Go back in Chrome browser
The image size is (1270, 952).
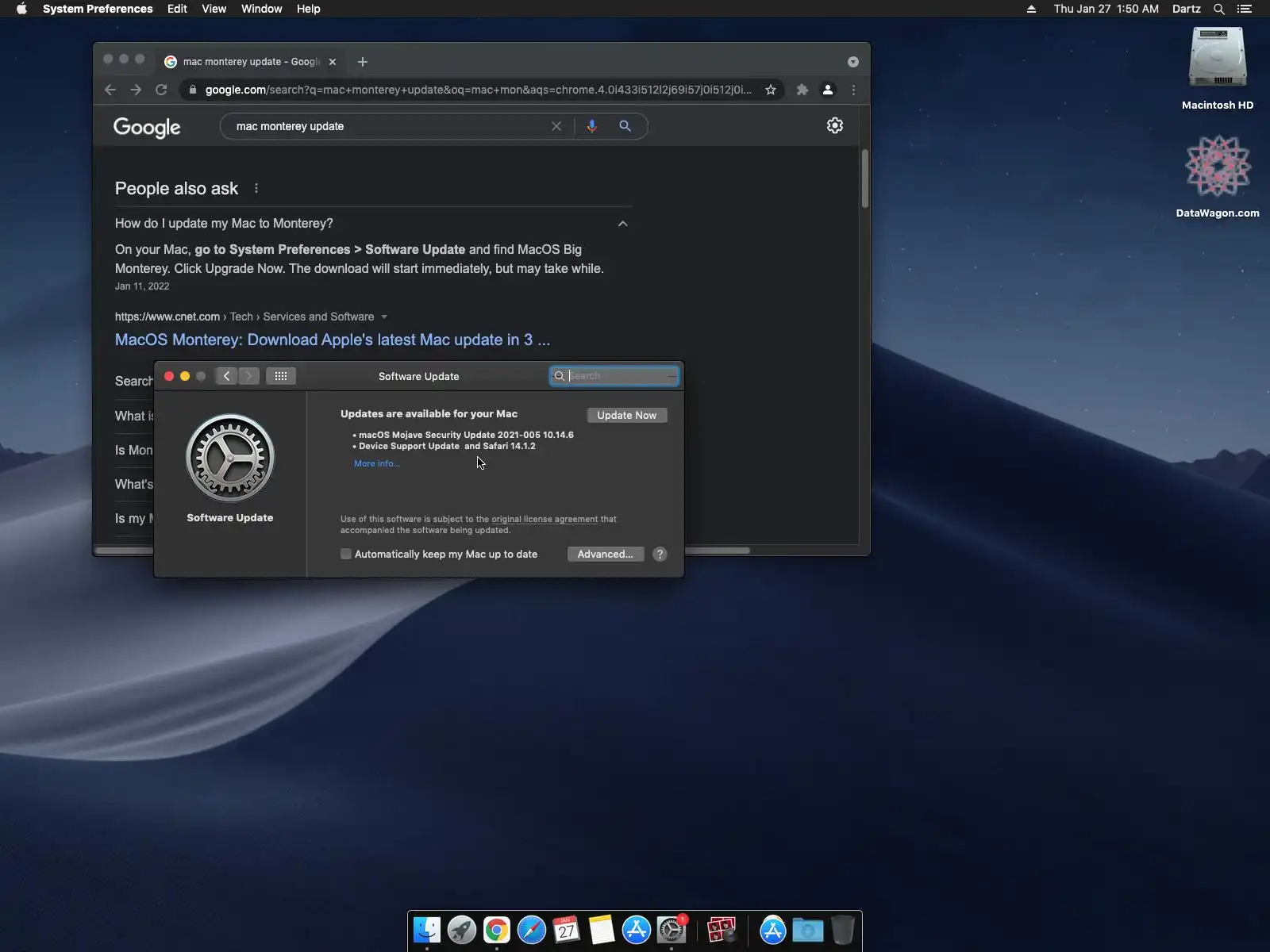tap(110, 90)
